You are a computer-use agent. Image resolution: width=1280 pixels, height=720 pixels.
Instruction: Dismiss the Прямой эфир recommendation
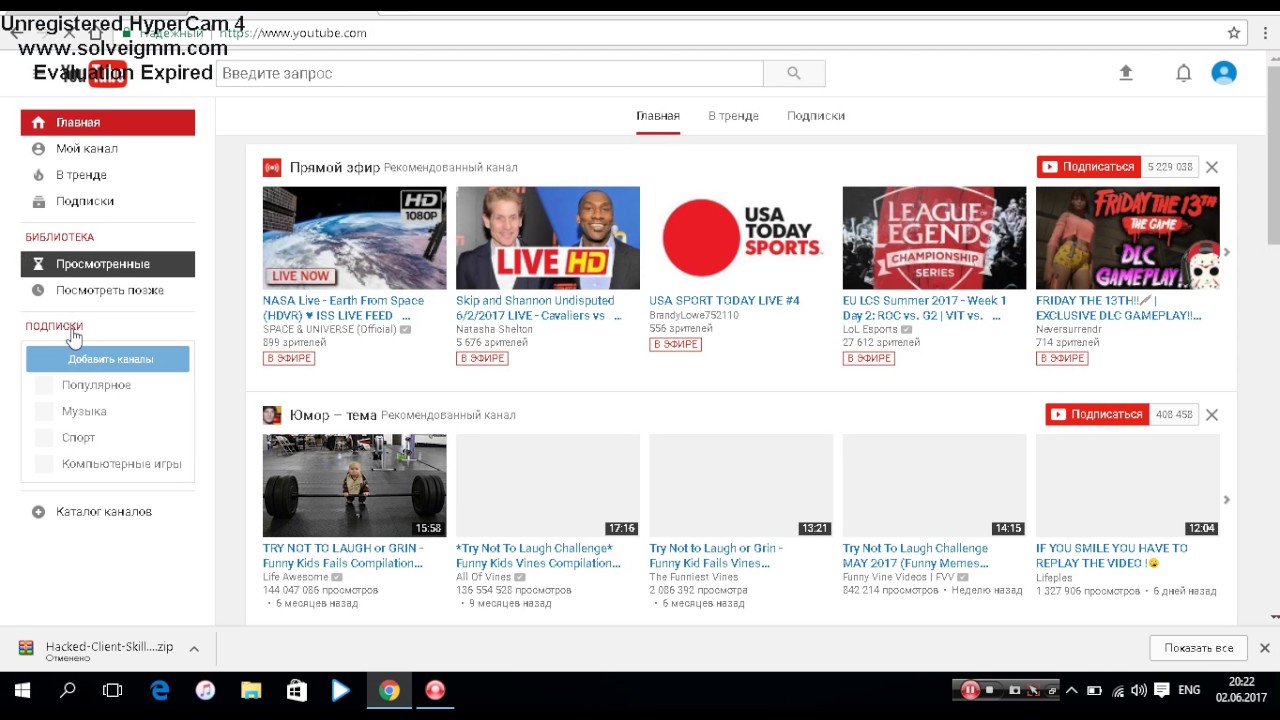(1212, 167)
